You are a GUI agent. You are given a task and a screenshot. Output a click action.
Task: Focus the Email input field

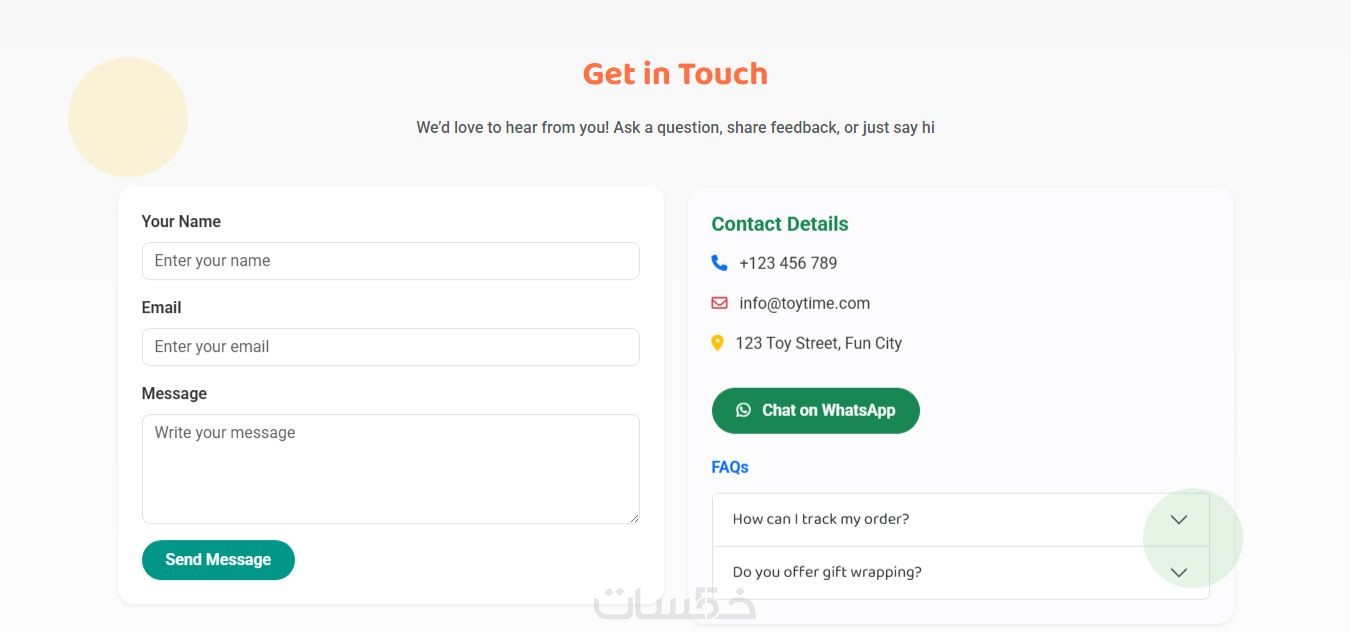click(x=390, y=347)
